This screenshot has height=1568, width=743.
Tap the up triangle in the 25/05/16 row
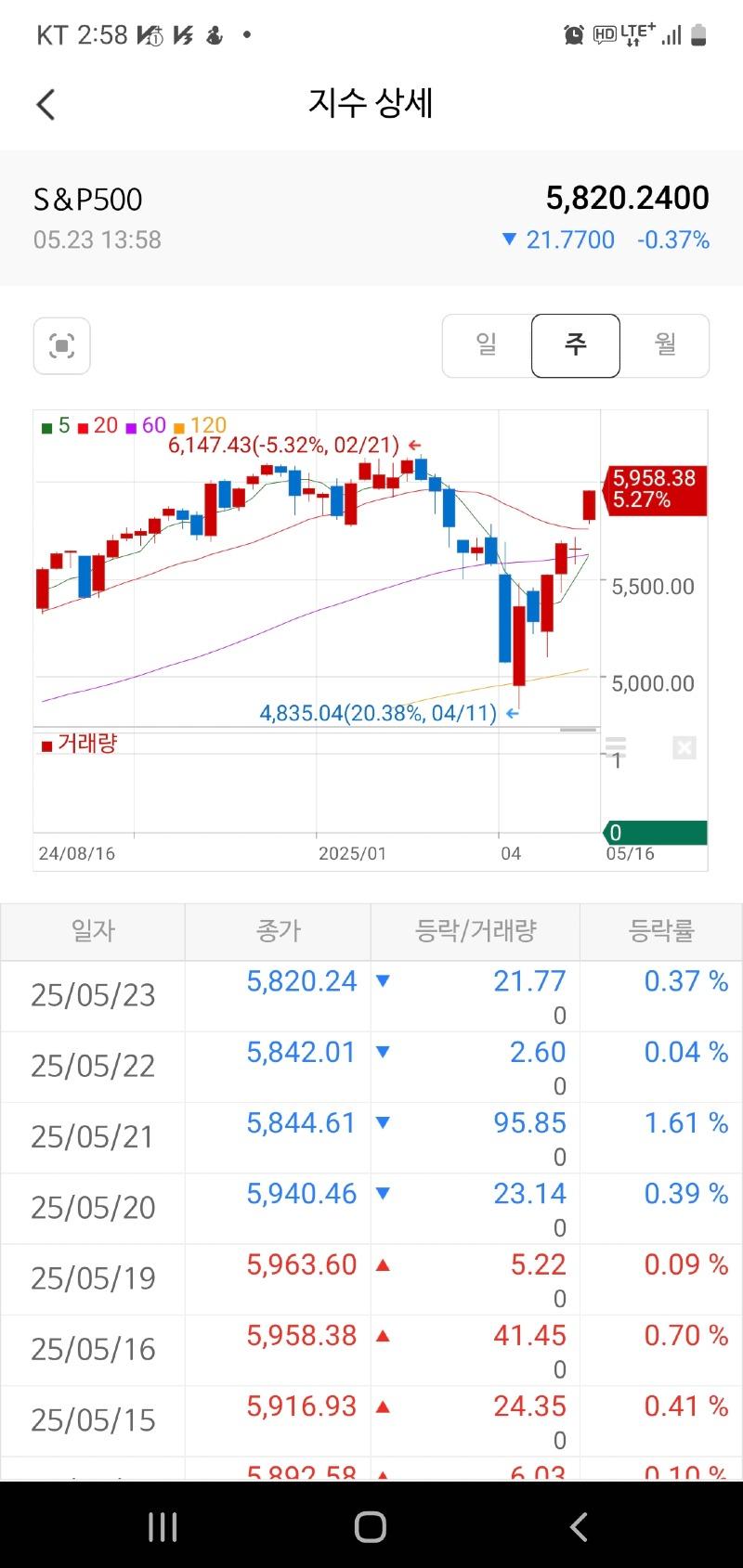click(383, 1335)
